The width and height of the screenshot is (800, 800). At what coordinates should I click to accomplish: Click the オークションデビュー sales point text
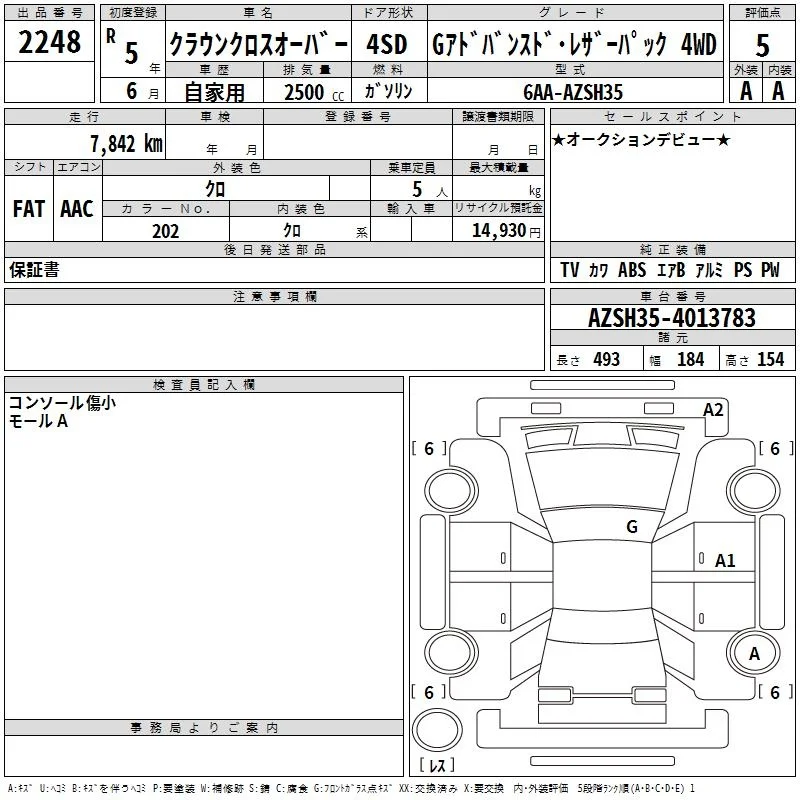pos(641,139)
